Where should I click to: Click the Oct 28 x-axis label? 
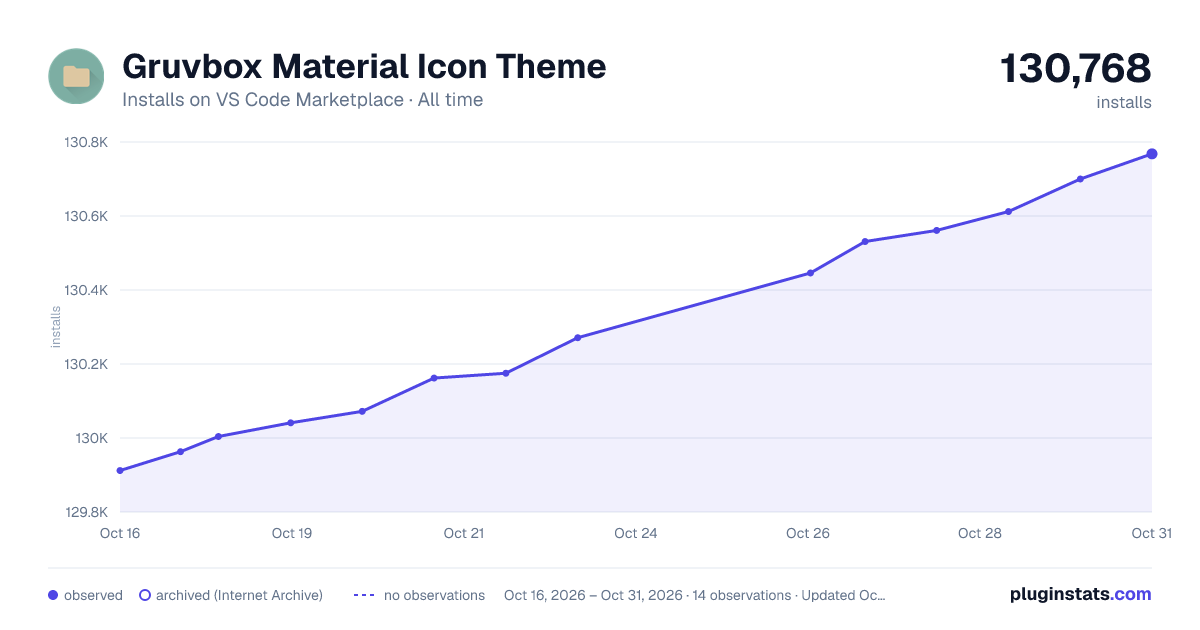[980, 533]
